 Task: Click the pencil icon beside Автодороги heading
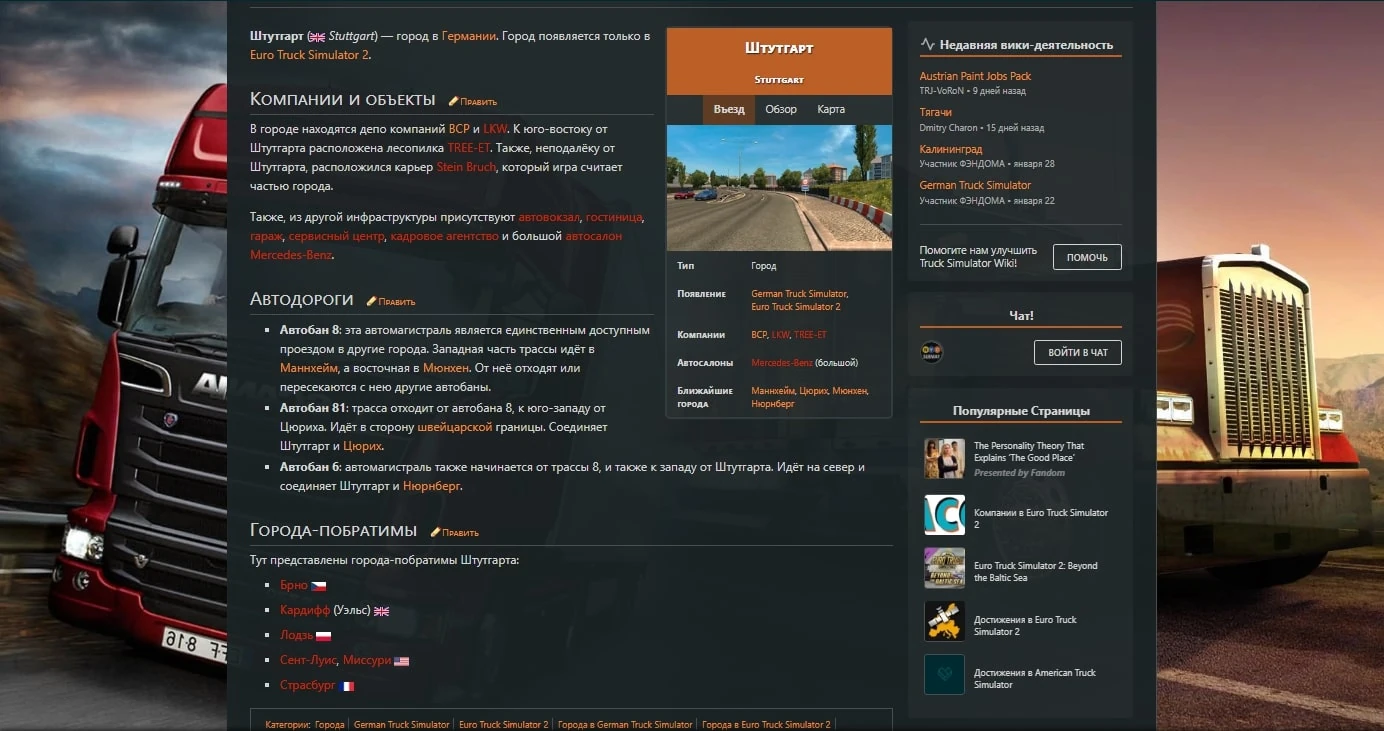pyautogui.click(x=371, y=301)
